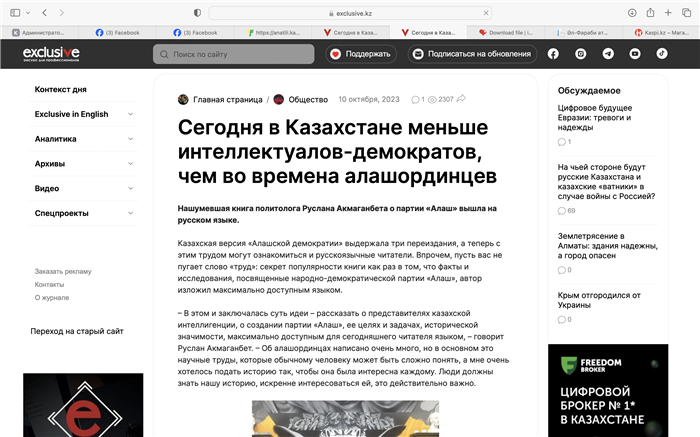The image size is (700, 437).
Task: Click the share arrow icon beside view count
Action: 461,100
